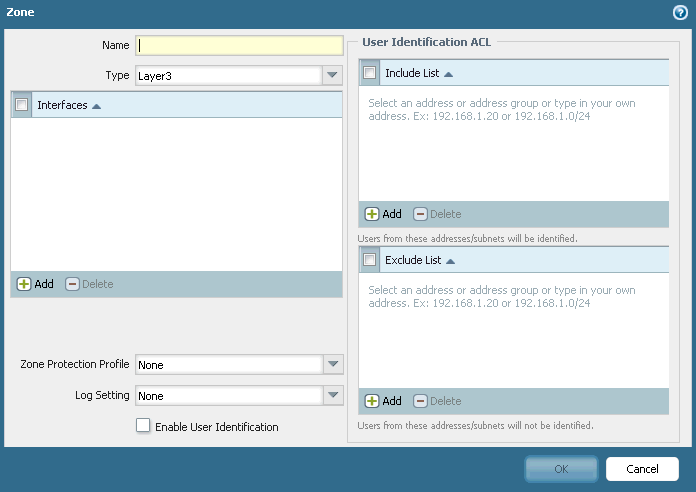Click the Exclude List column header
Image resolution: width=696 pixels, height=492 pixels.
pos(412,260)
